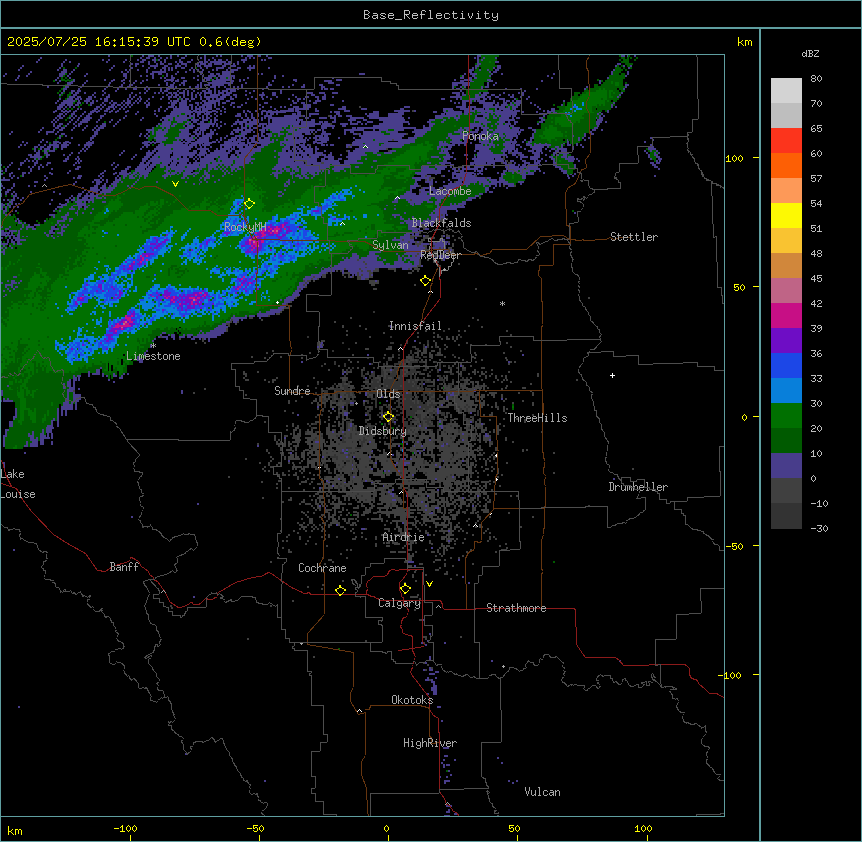862x842 pixels.
Task: Click the Stettler city label
Action: (633, 237)
